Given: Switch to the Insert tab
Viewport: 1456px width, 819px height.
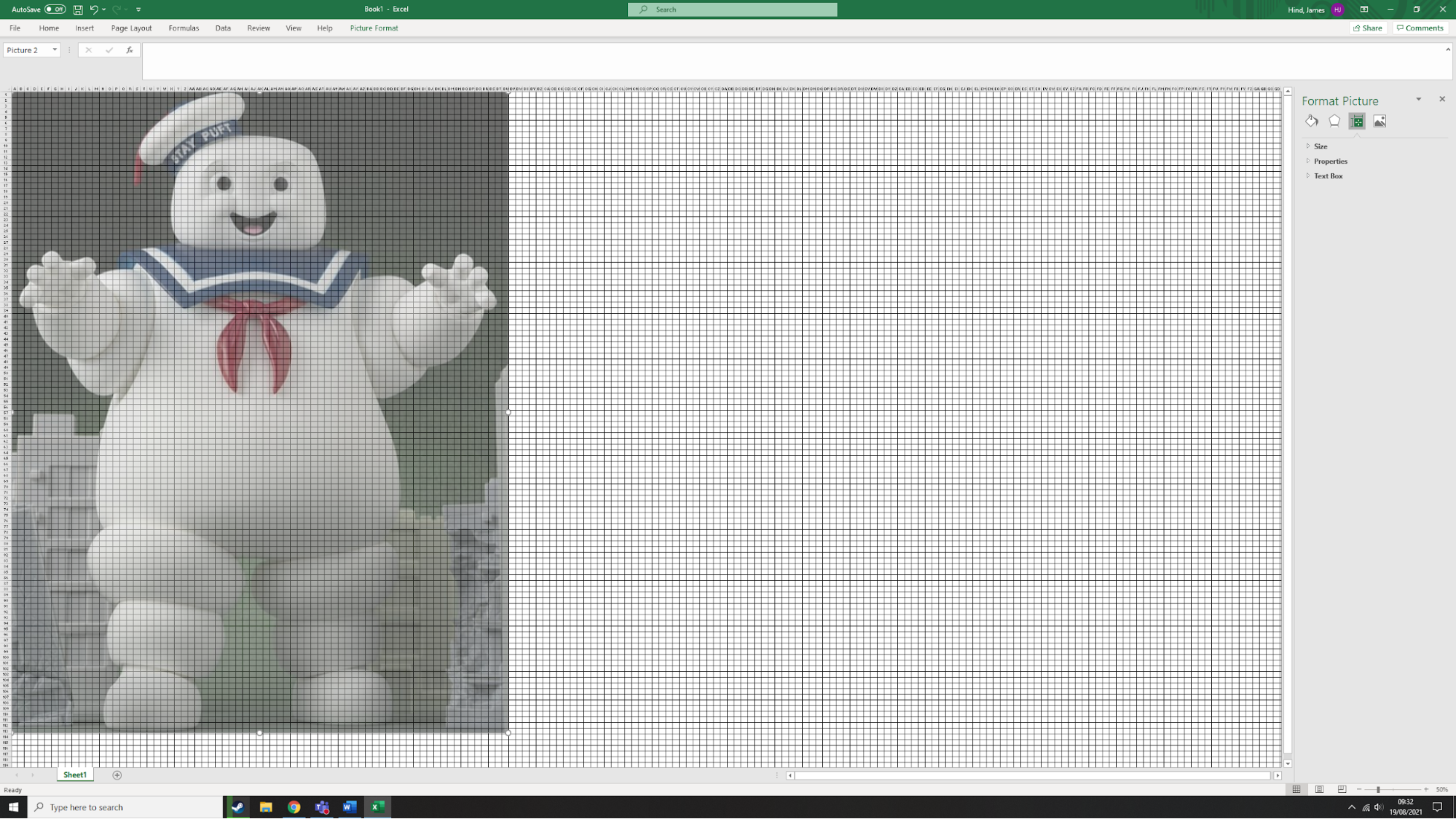Looking at the screenshot, I should 84,28.
